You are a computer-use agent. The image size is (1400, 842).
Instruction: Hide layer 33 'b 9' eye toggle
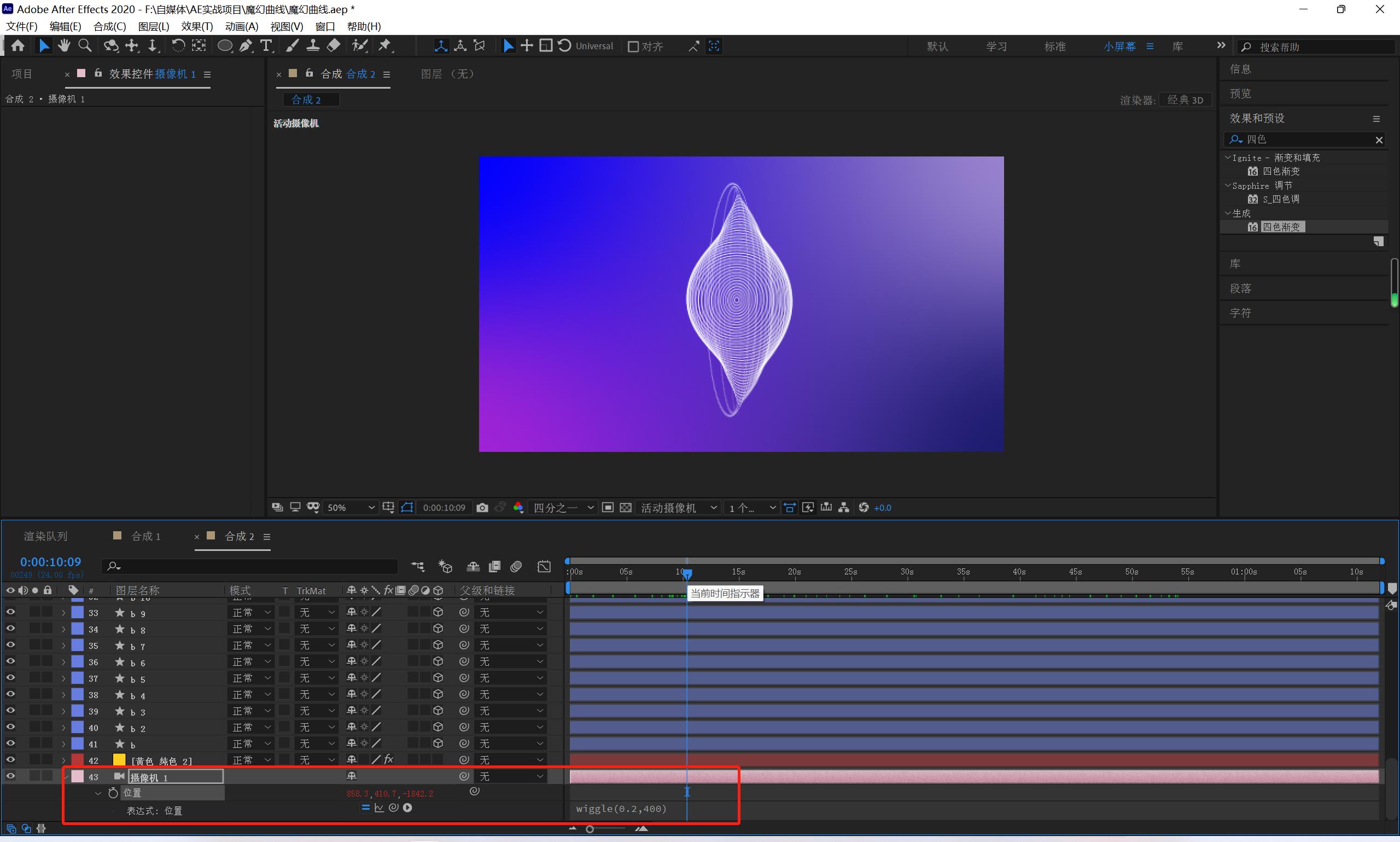pyautogui.click(x=10, y=612)
